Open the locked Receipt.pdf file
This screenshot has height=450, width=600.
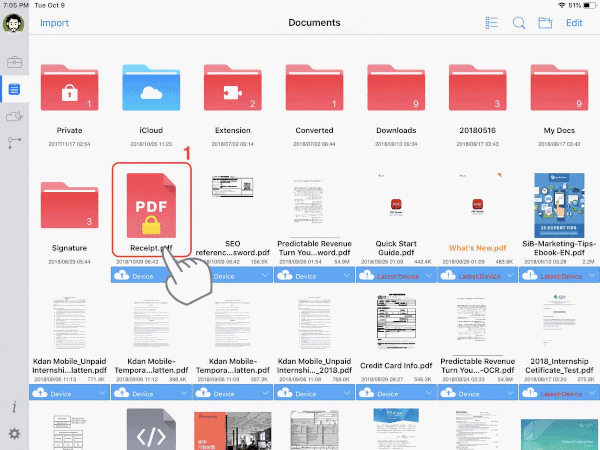(x=151, y=205)
